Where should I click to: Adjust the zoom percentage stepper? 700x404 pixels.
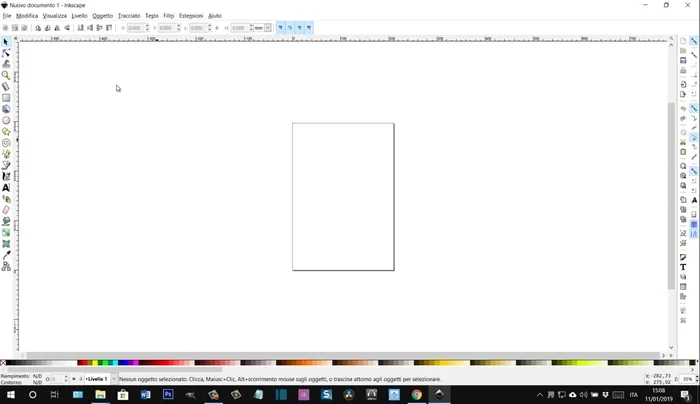click(x=697, y=379)
